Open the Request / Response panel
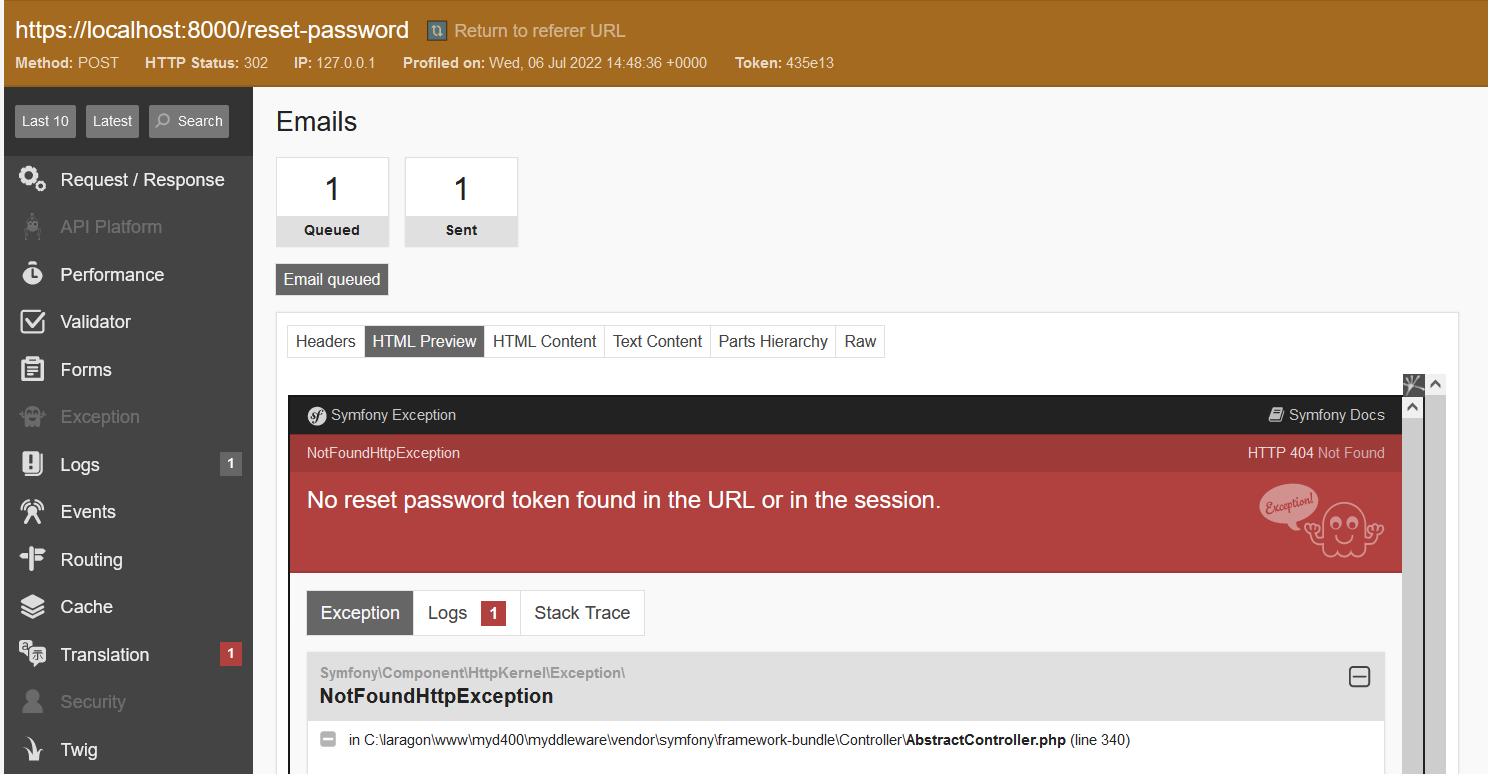Image resolution: width=1488 pixels, height=774 pixels. click(141, 179)
